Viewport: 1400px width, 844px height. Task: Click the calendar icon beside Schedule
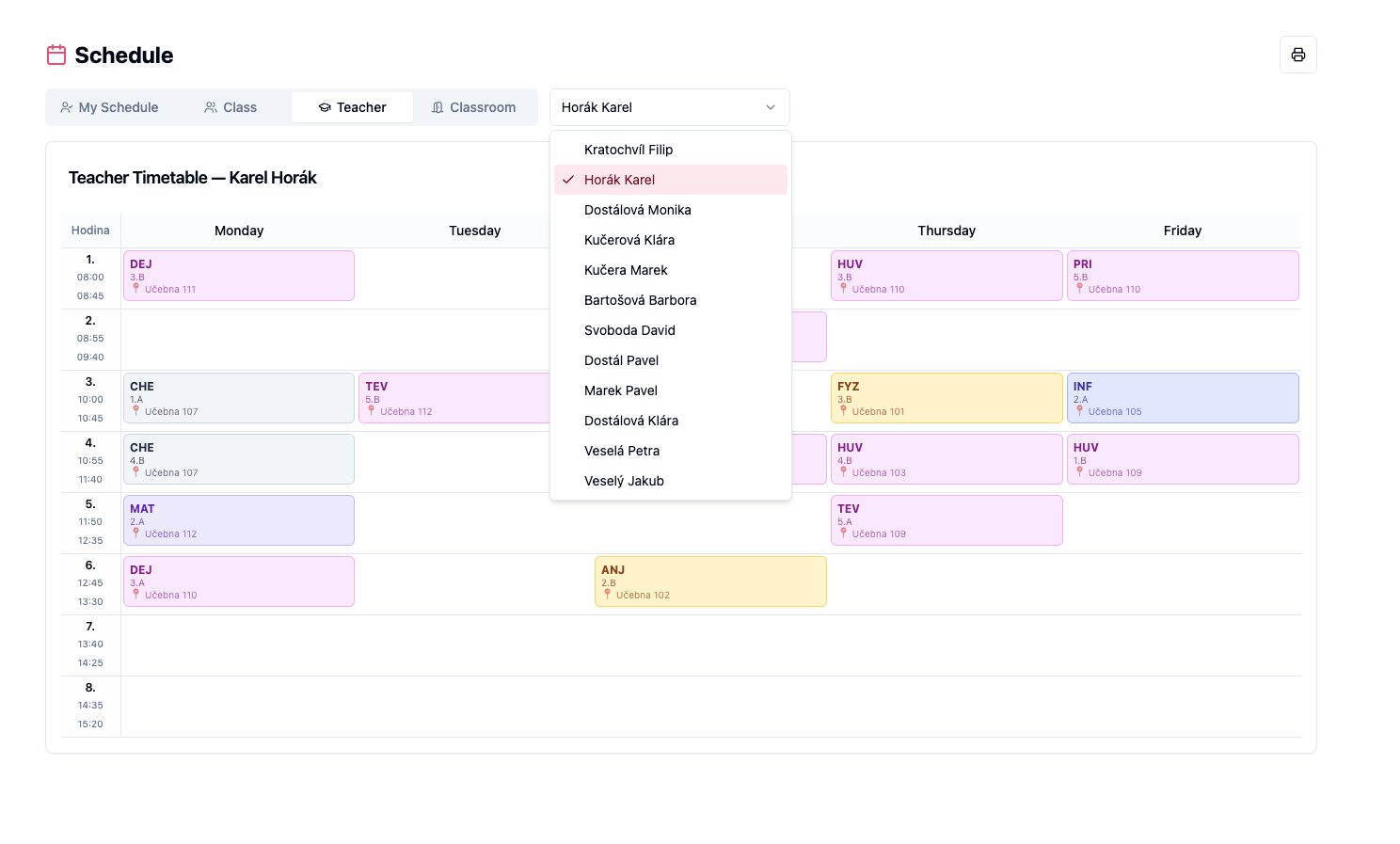click(56, 55)
